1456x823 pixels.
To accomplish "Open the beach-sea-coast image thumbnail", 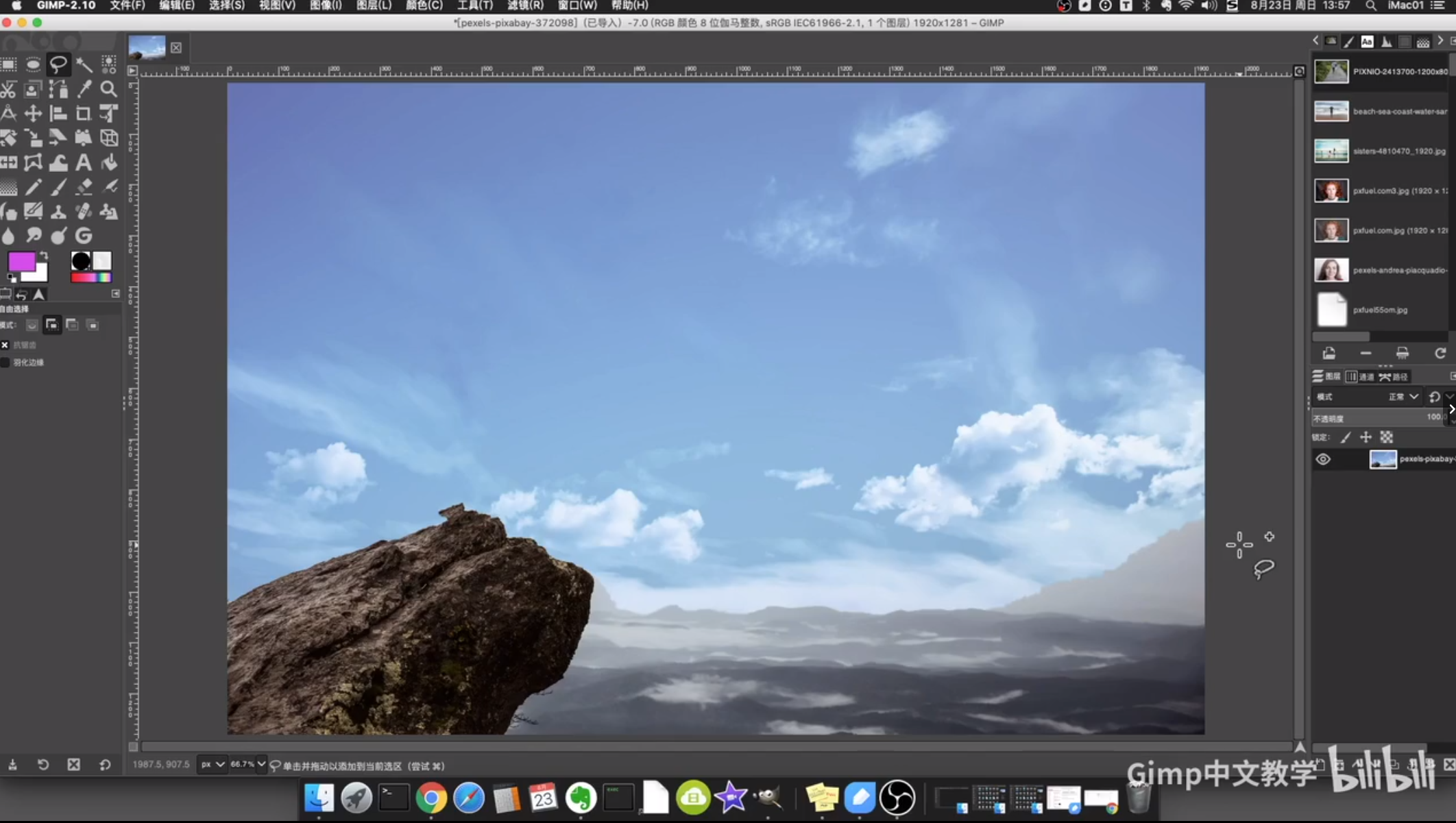I will [x=1331, y=111].
